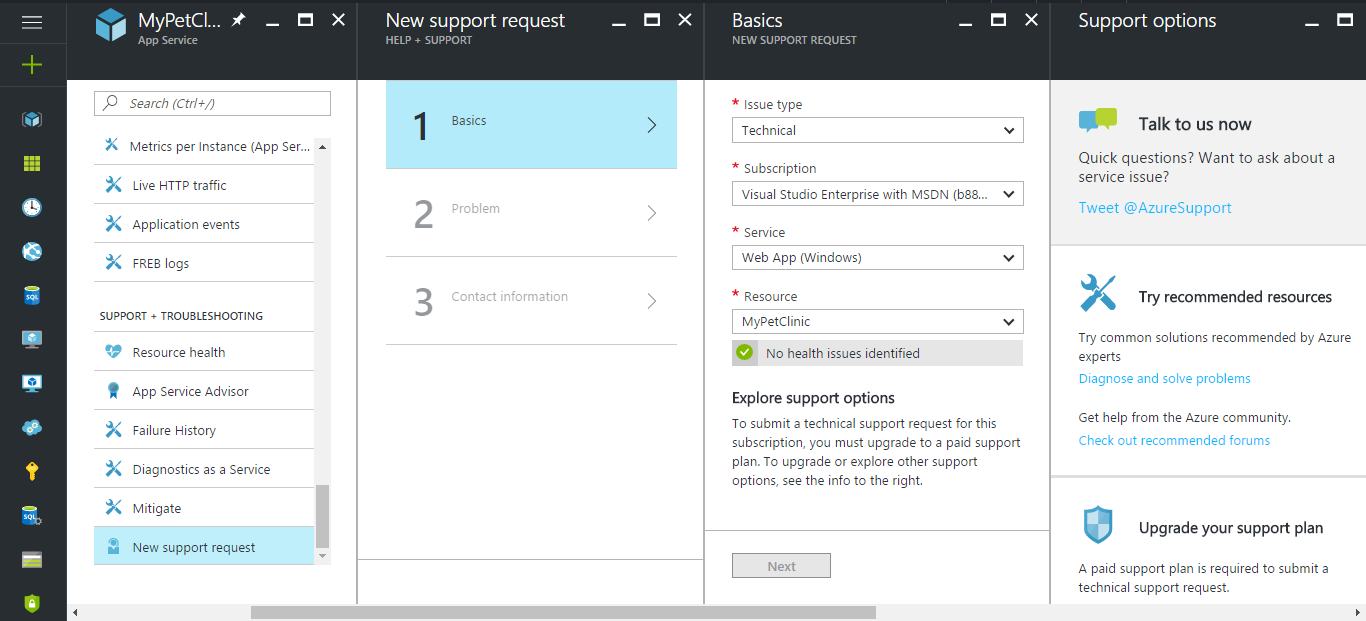Click the green checkmark health status icon
This screenshot has width=1366, height=621.
744,352
